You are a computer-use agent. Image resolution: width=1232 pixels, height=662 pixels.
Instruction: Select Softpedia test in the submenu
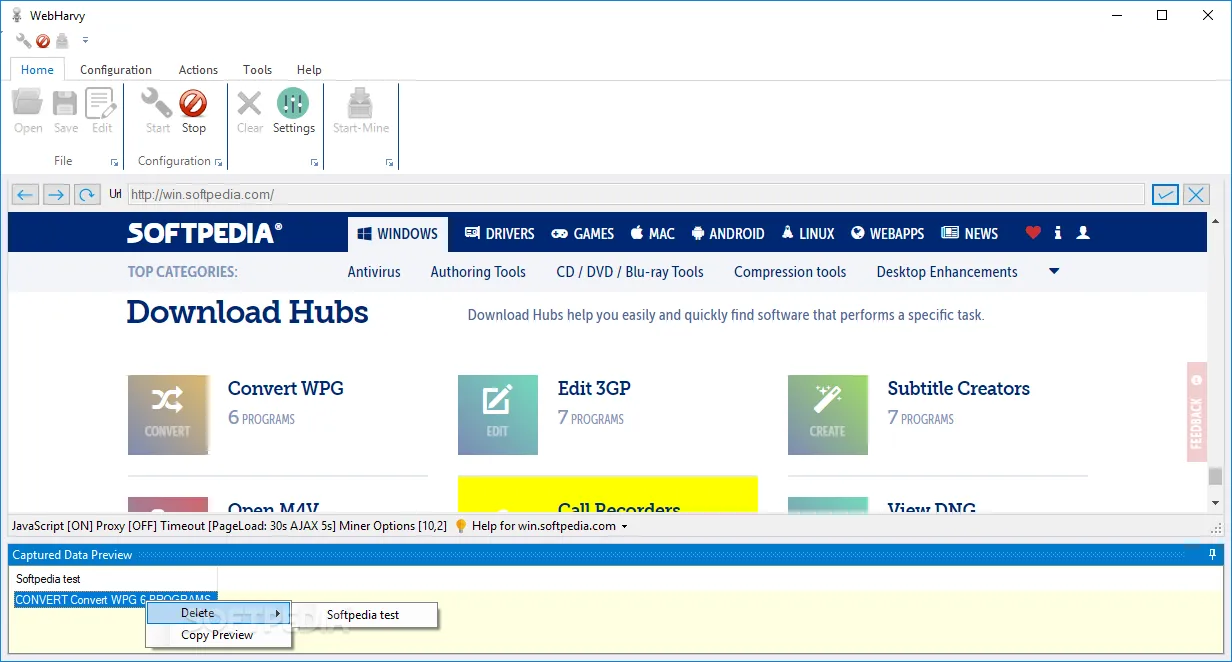click(x=363, y=615)
